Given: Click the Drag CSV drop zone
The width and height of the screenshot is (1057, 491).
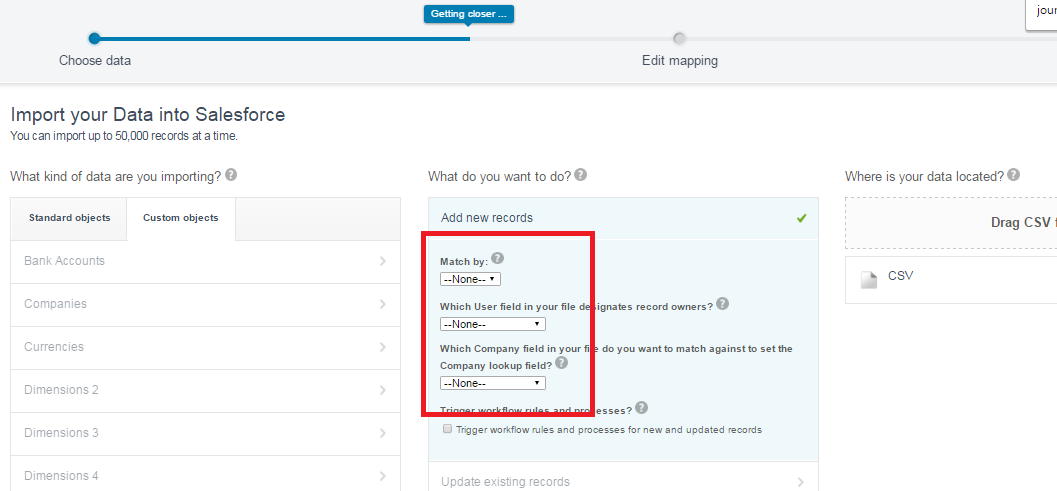Looking at the screenshot, I should (x=950, y=223).
